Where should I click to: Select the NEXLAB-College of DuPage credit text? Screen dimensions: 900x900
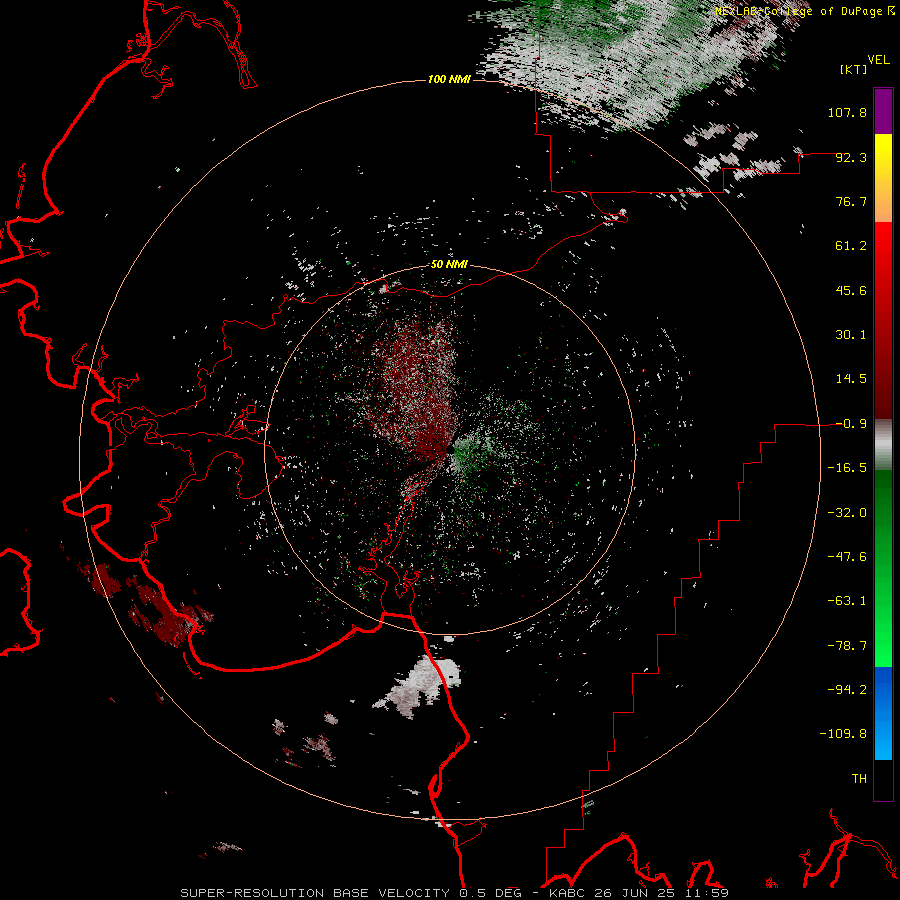point(799,11)
